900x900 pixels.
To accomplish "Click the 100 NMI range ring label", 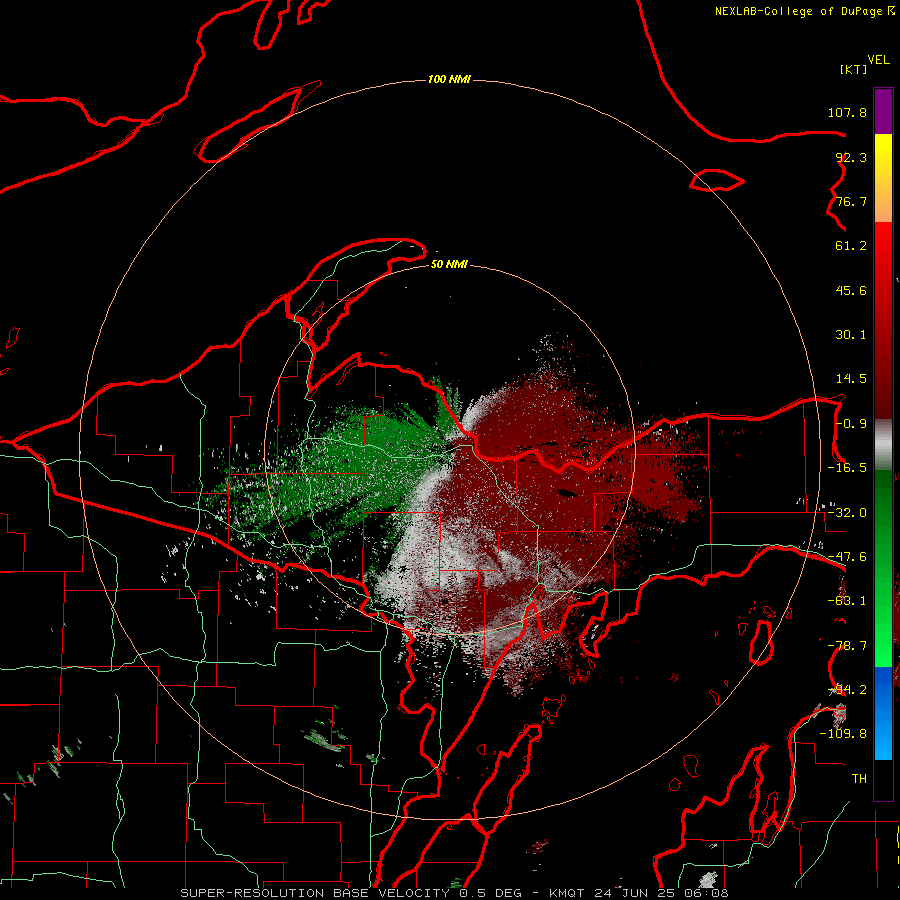I will (x=449, y=79).
